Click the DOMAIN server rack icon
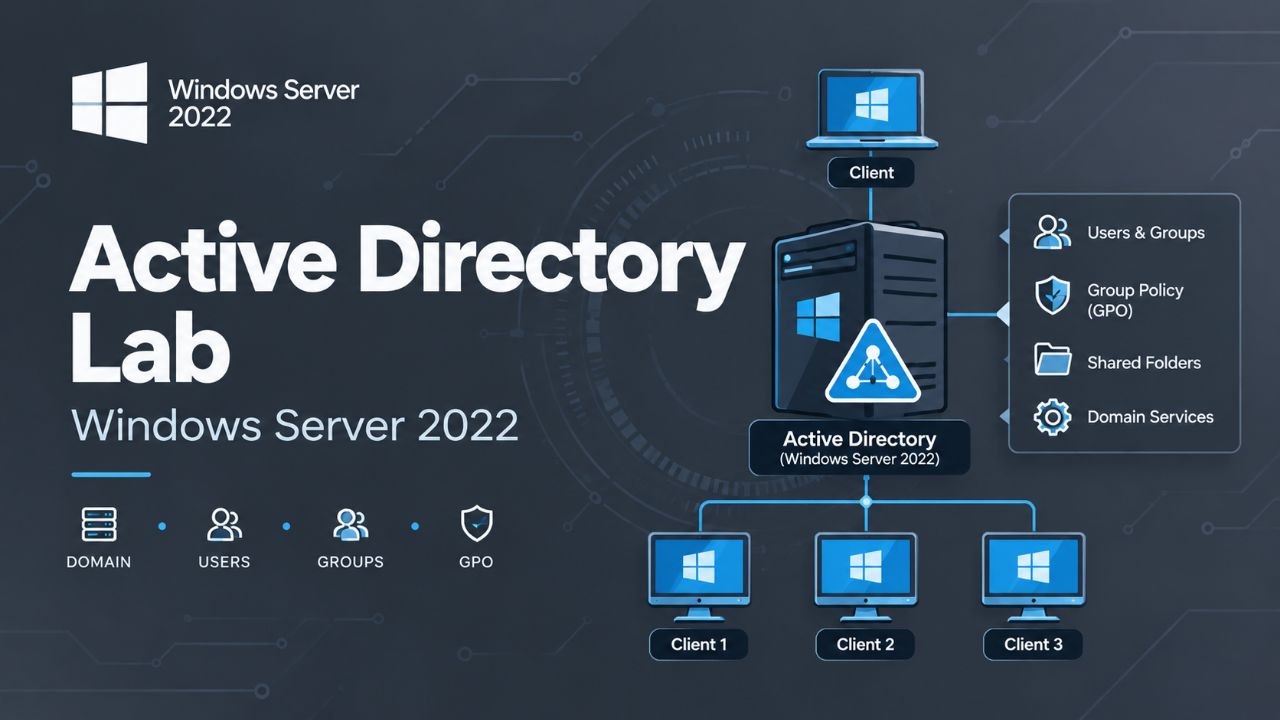Screen dimensions: 1280x720 (x=99, y=524)
